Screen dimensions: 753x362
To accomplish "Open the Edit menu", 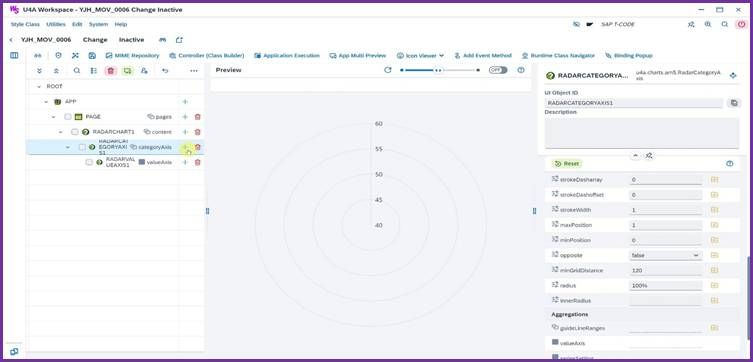I will pos(77,24).
